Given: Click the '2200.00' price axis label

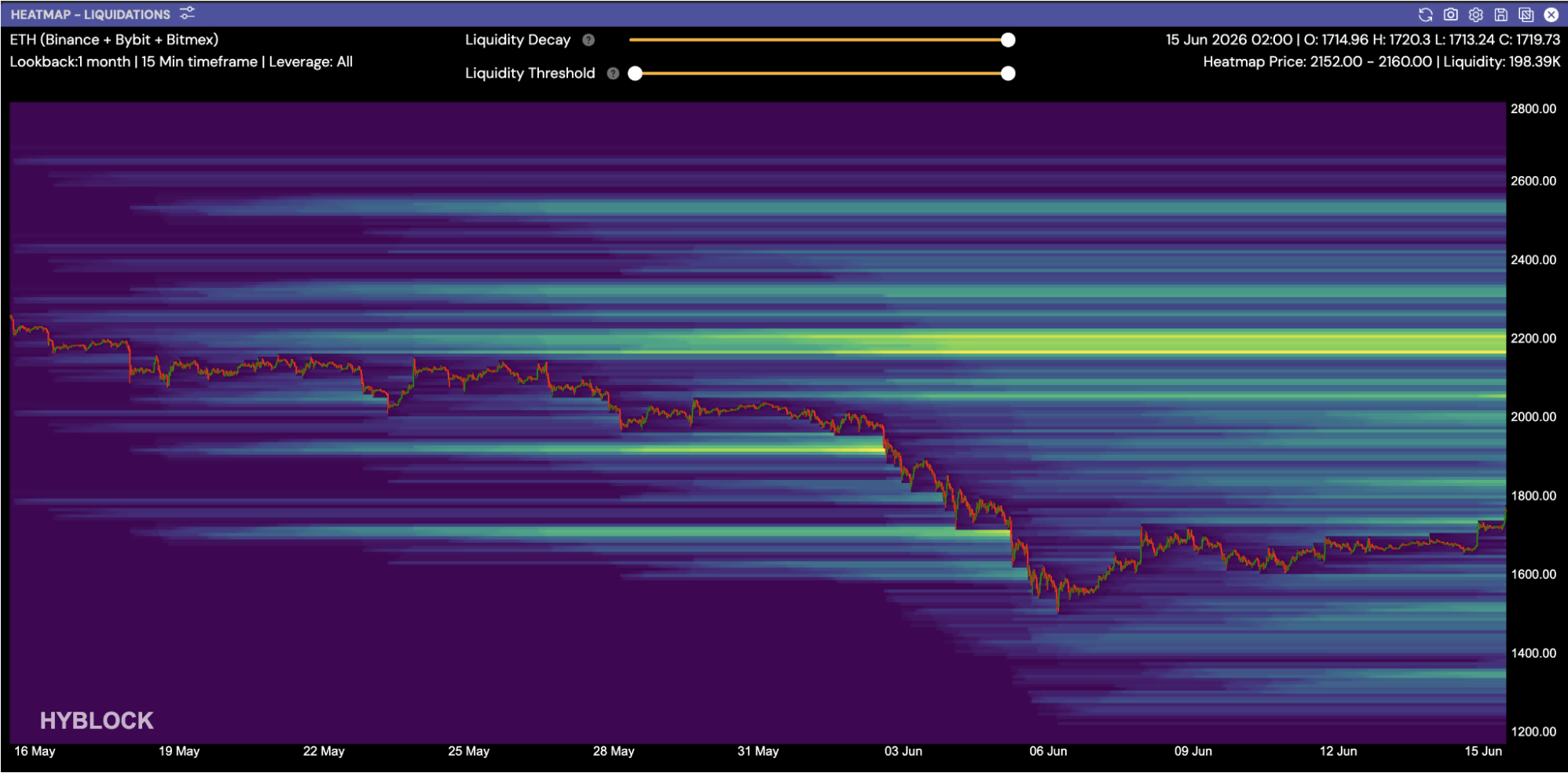Looking at the screenshot, I should 1533,338.
